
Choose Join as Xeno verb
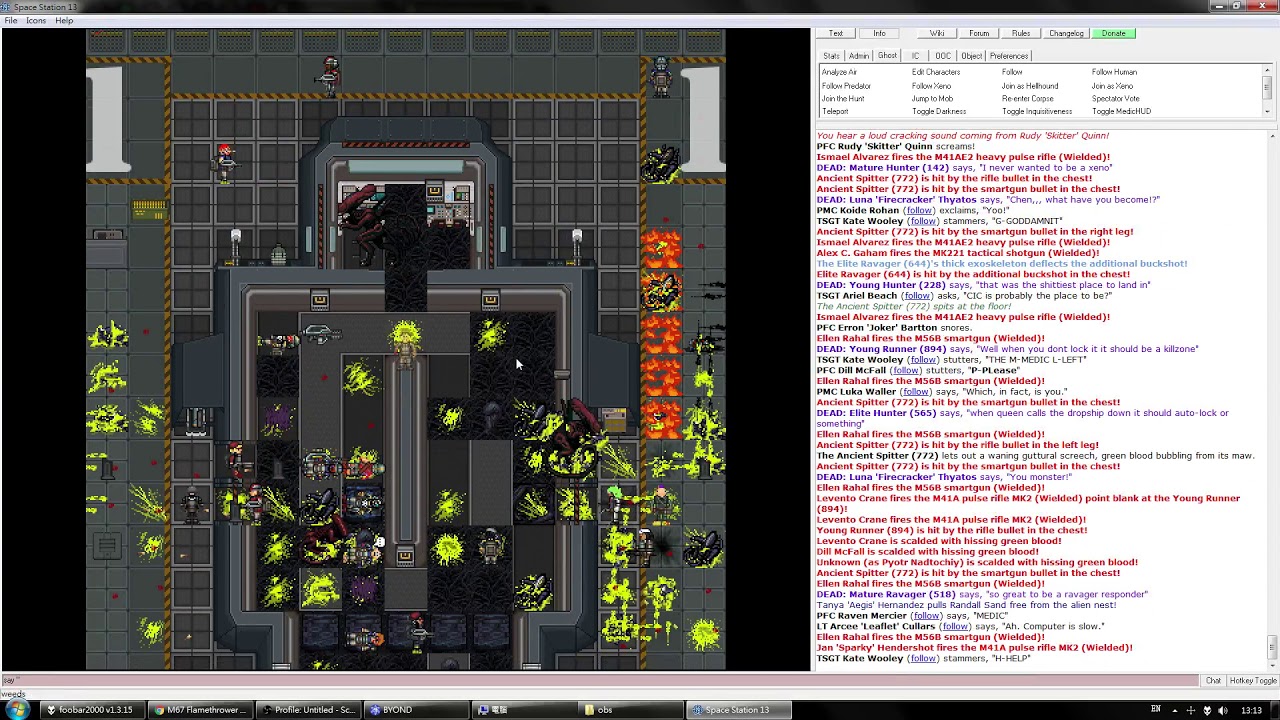[1112, 86]
